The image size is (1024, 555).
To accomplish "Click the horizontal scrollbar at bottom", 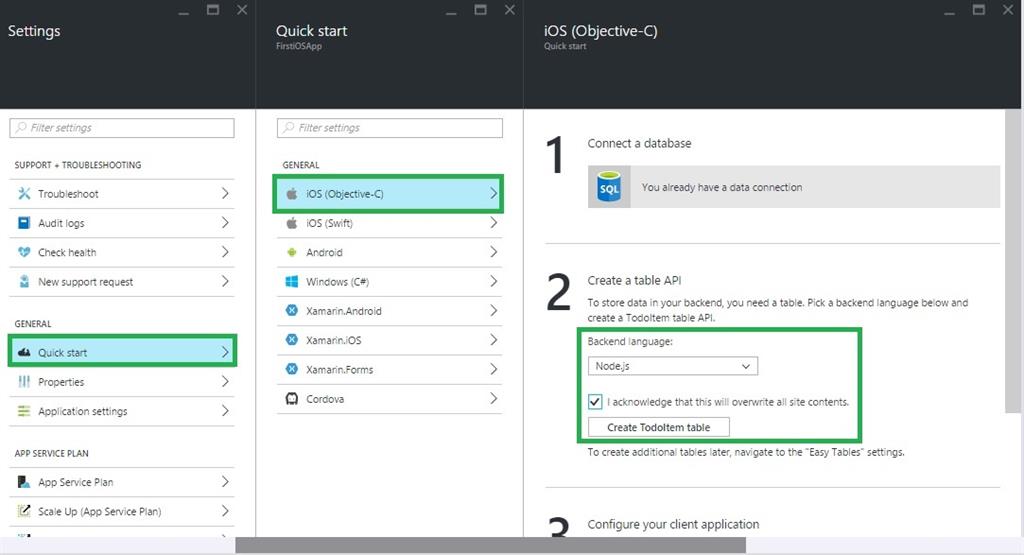I will click(x=490, y=545).
